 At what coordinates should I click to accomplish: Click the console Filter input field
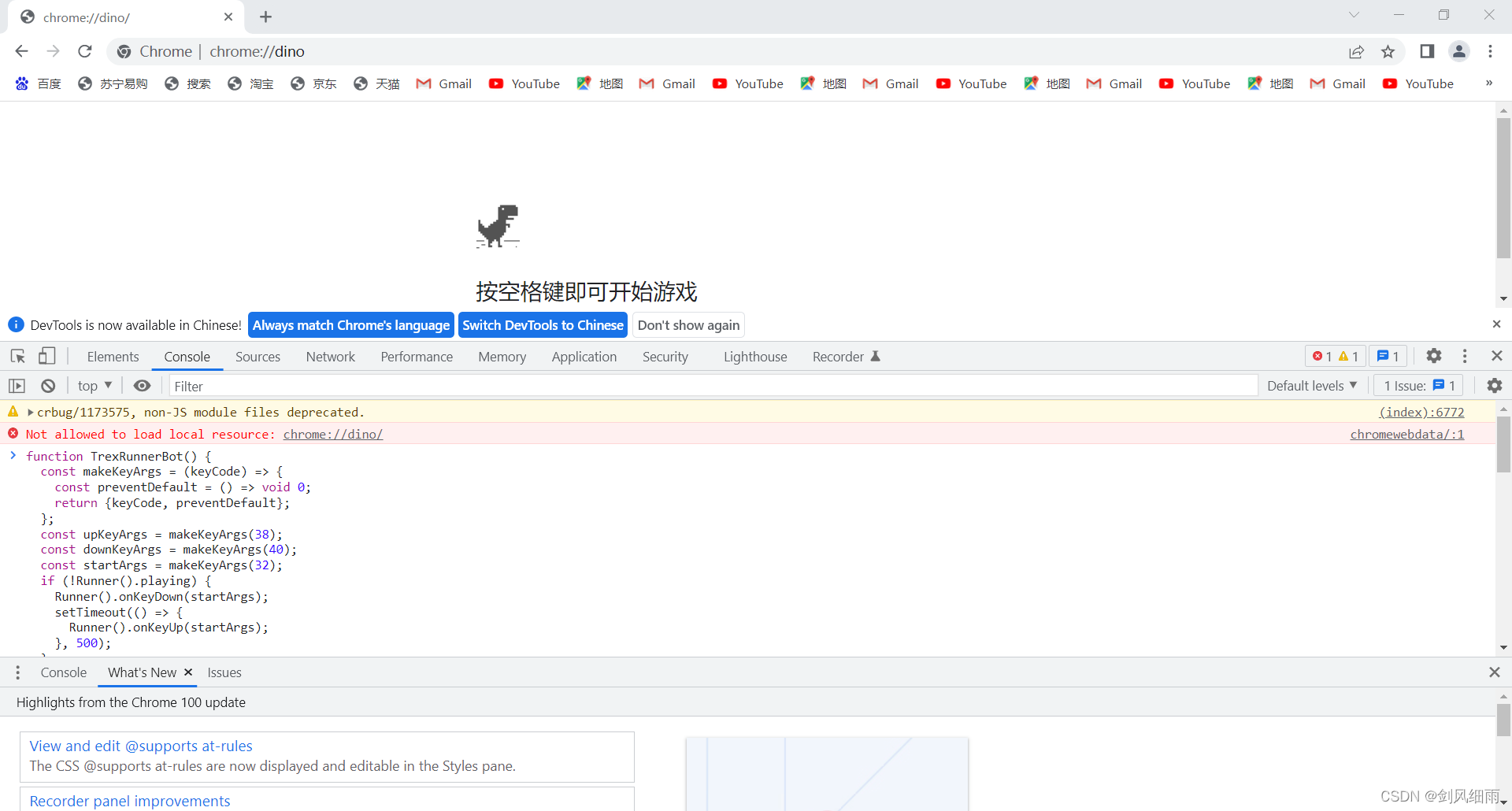[713, 386]
